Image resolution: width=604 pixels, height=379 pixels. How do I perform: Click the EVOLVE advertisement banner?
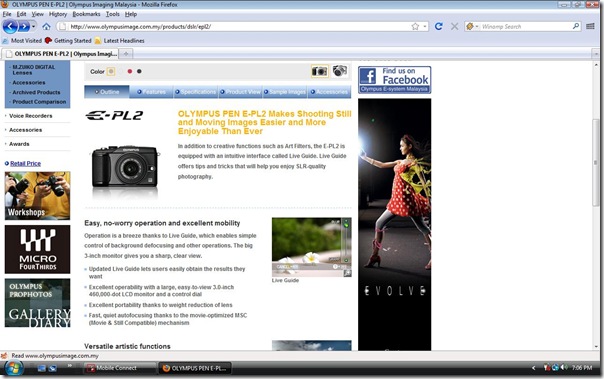(394, 224)
